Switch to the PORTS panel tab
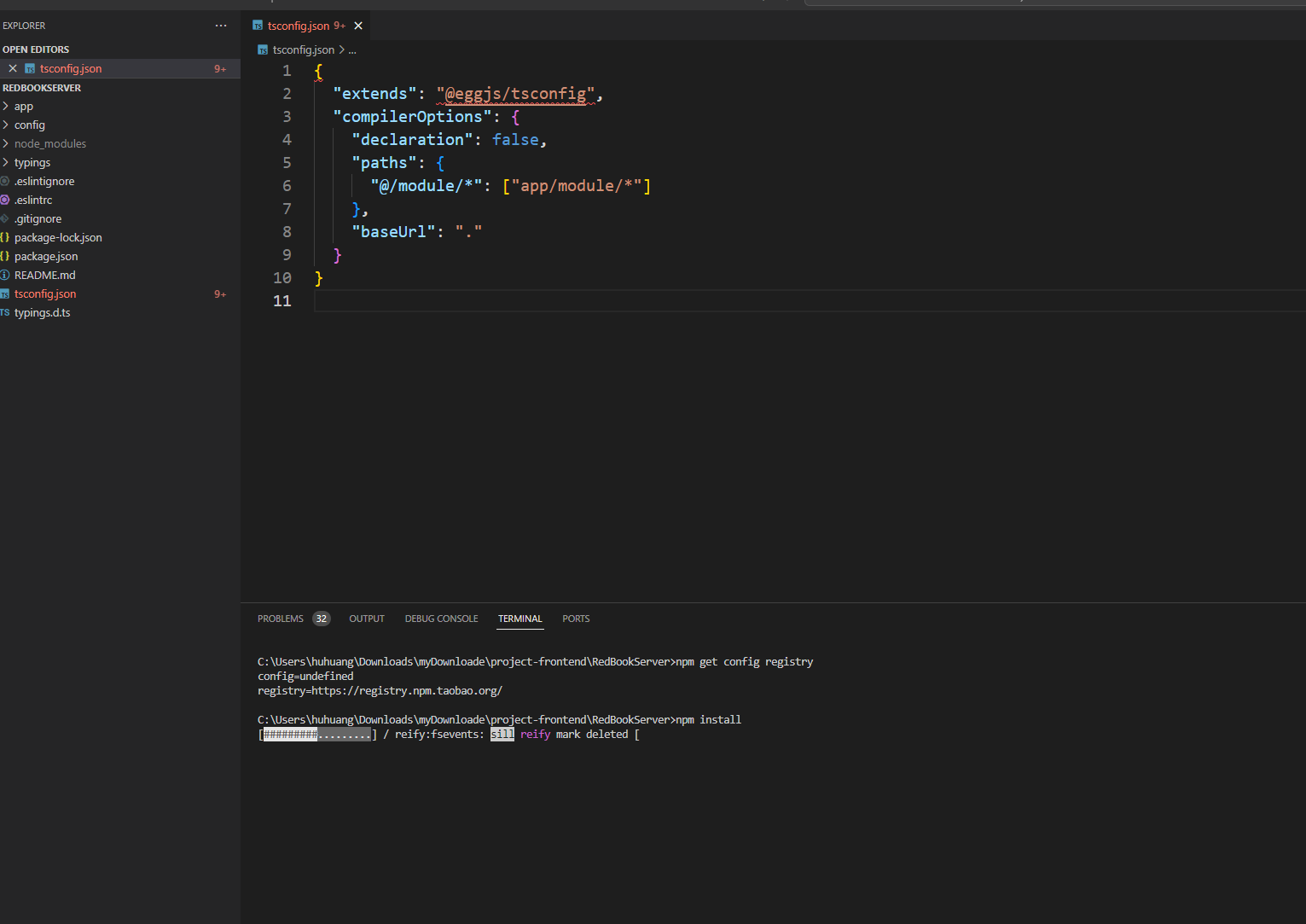Image resolution: width=1306 pixels, height=924 pixels. (x=576, y=619)
